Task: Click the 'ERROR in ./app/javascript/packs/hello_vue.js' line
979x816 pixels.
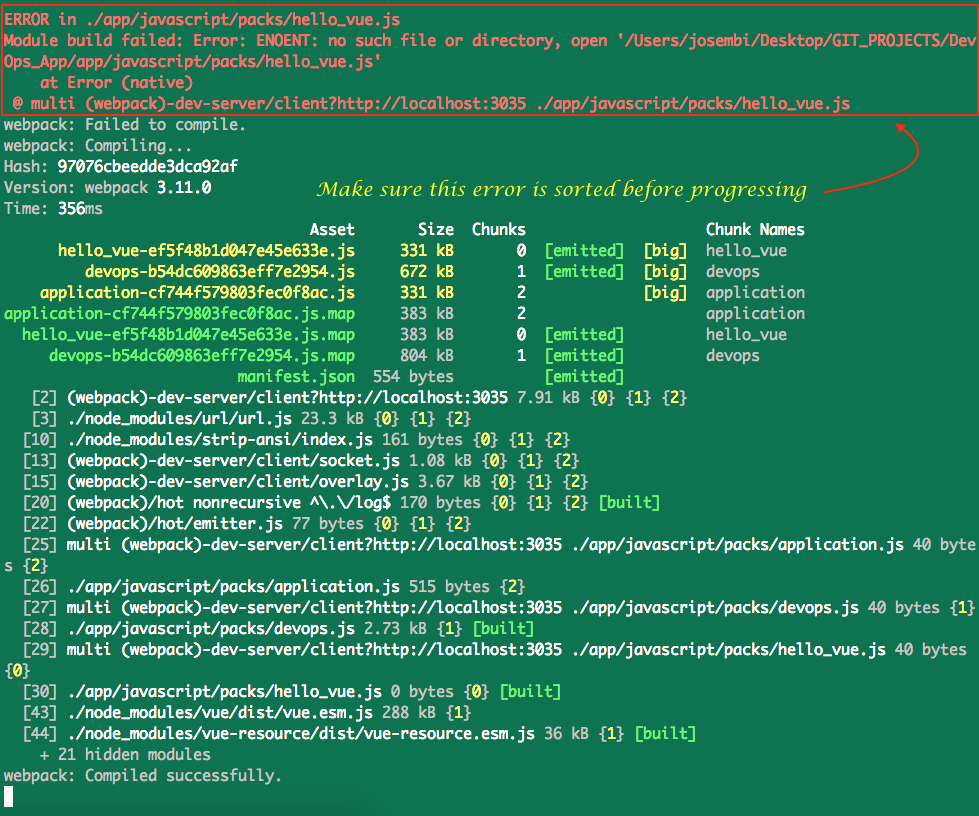Action: click(x=202, y=19)
